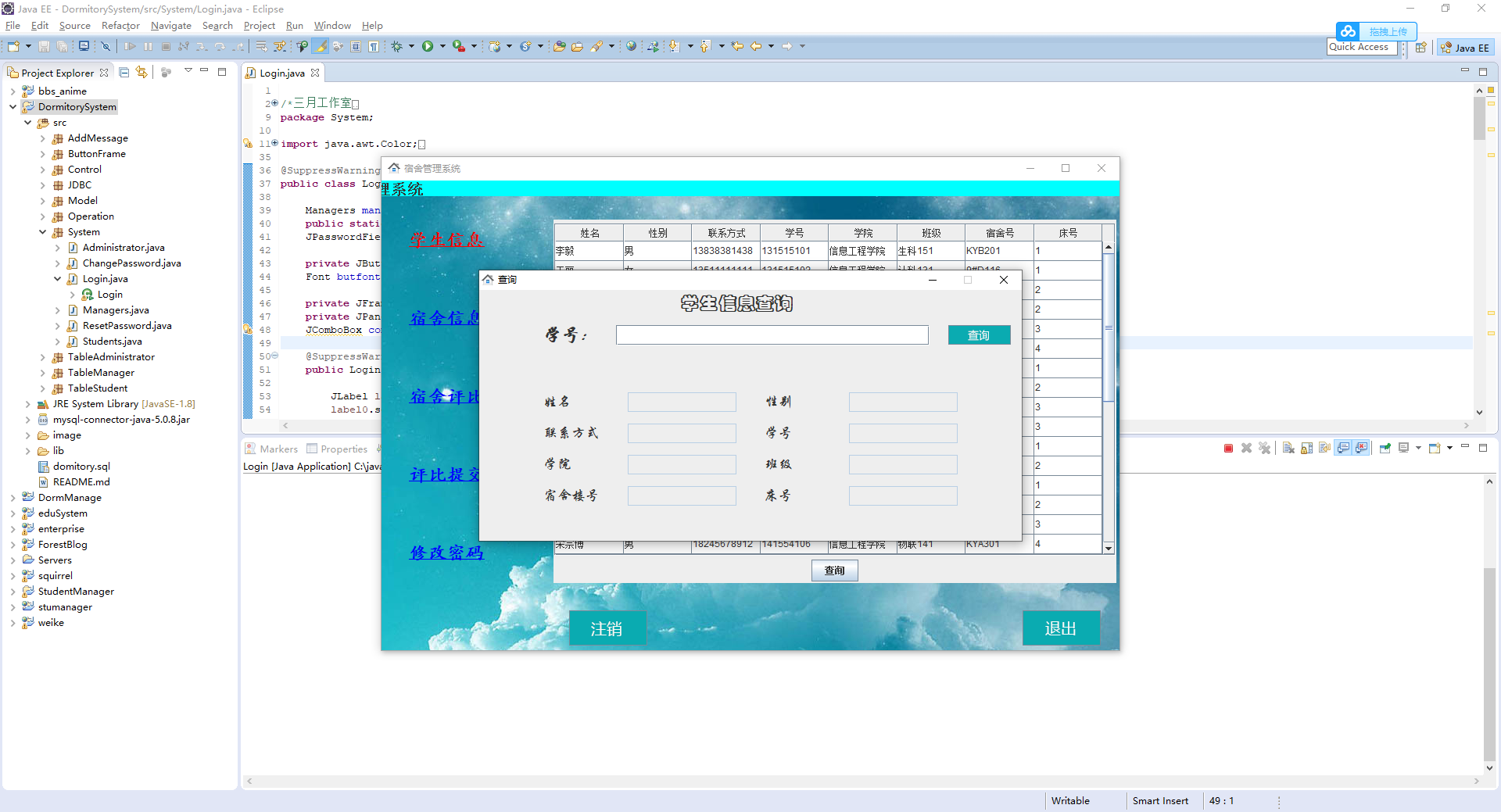Open the Project menu
The image size is (1501, 812).
click(x=260, y=26)
